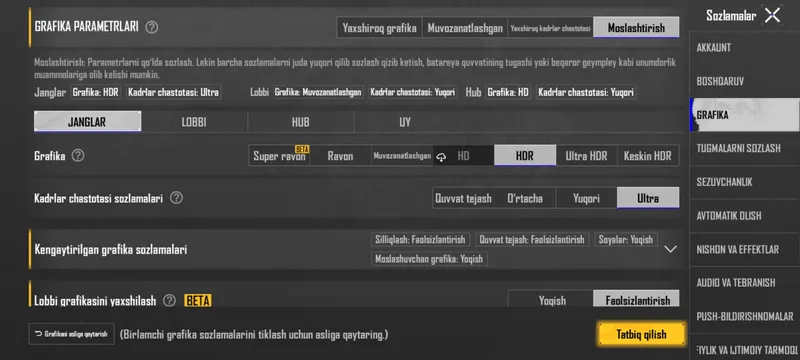Image resolution: width=800 pixels, height=360 pixels.
Task: Choose Muvozanatlashgan in the Grafika row
Action: coord(402,156)
